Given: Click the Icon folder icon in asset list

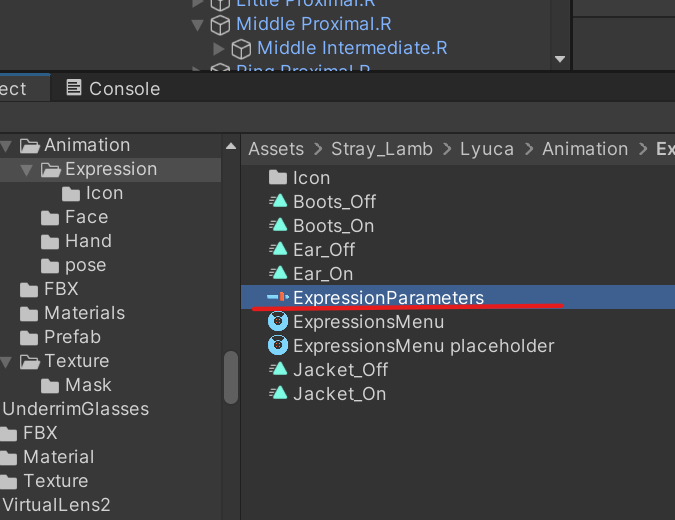Looking at the screenshot, I should 278,178.
